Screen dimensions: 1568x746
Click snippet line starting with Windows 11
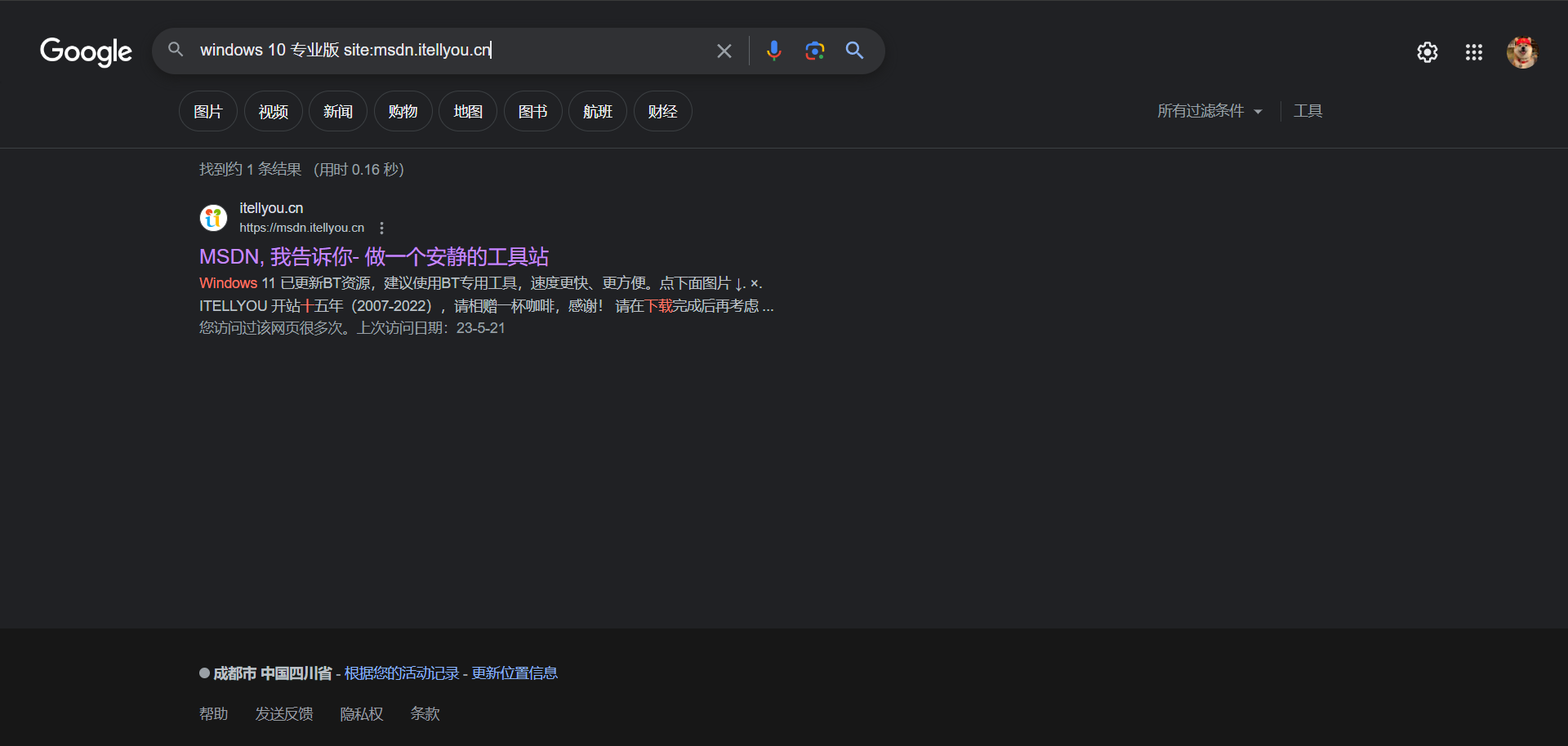coord(481,283)
